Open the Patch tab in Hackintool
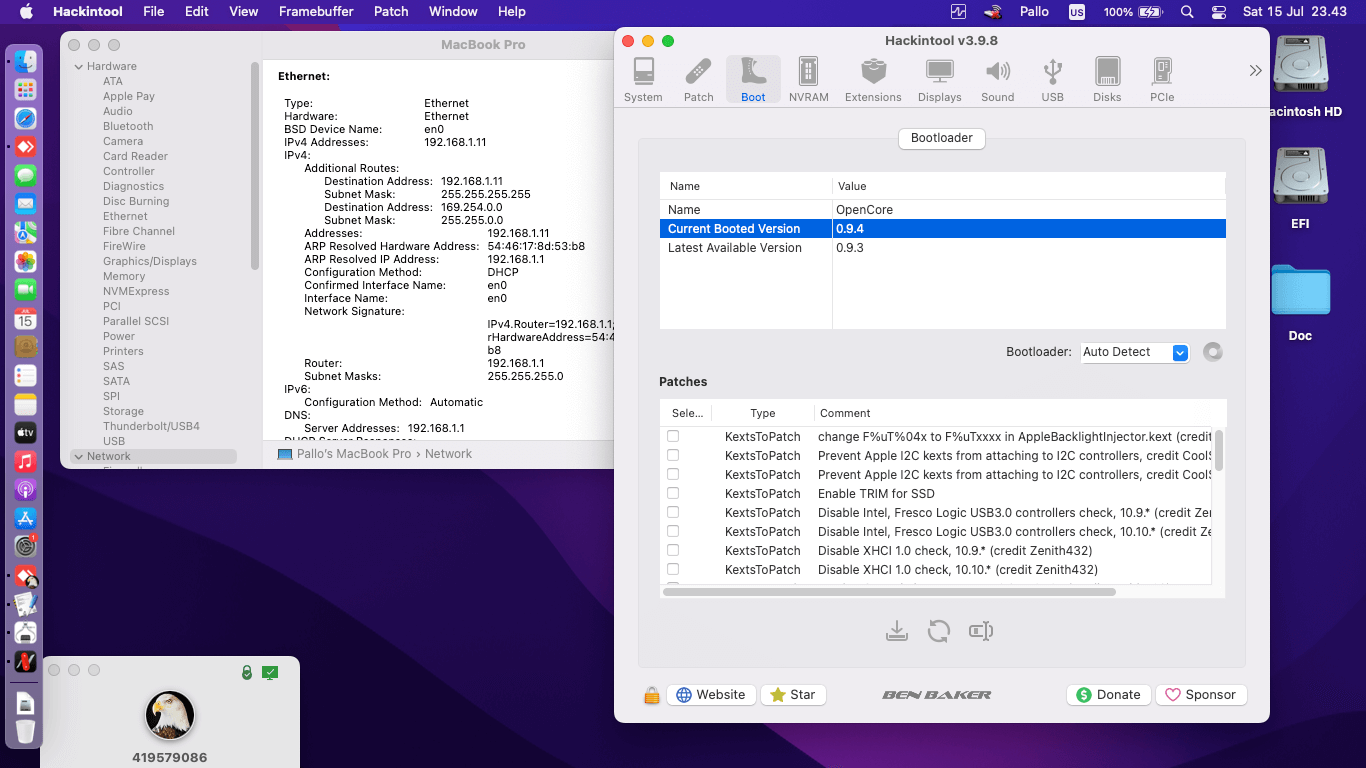The image size is (1366, 768). tap(698, 80)
